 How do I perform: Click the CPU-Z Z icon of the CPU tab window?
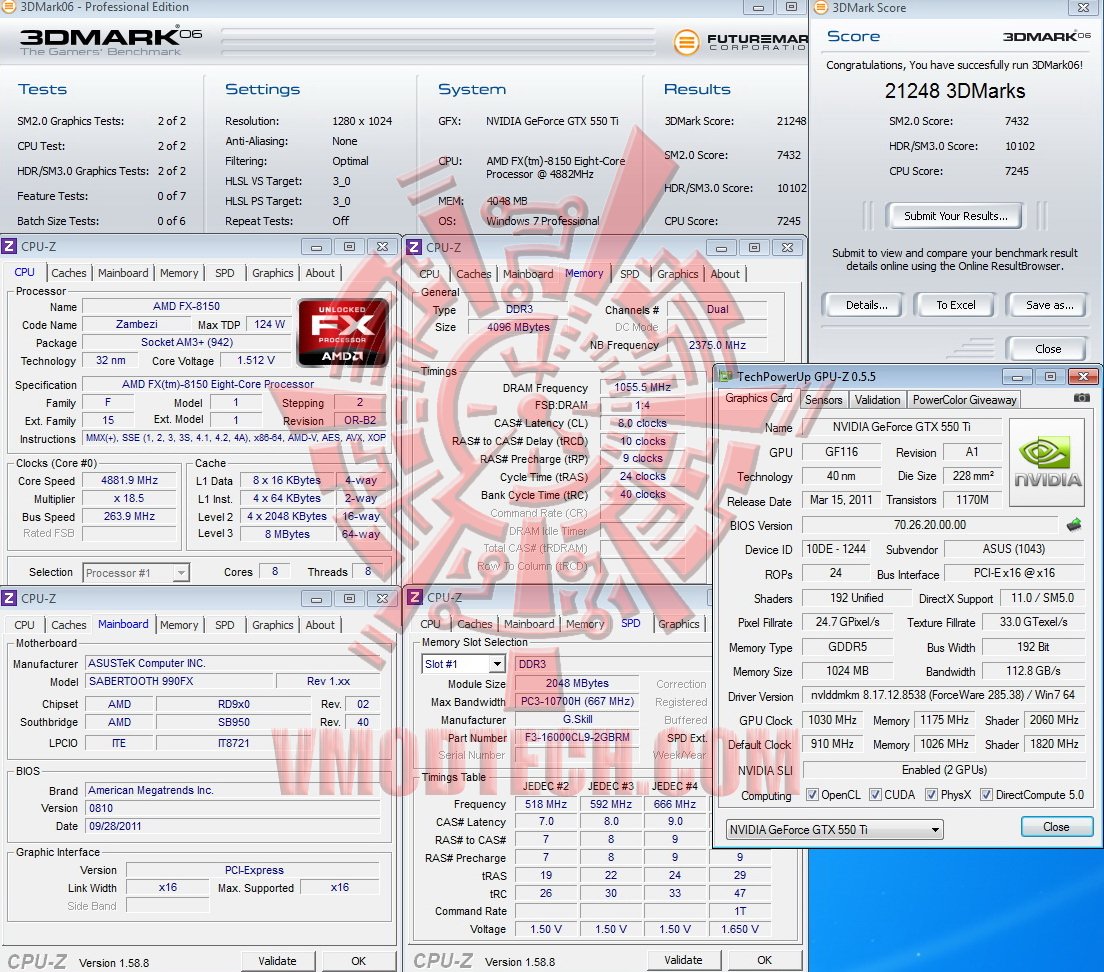coord(9,247)
